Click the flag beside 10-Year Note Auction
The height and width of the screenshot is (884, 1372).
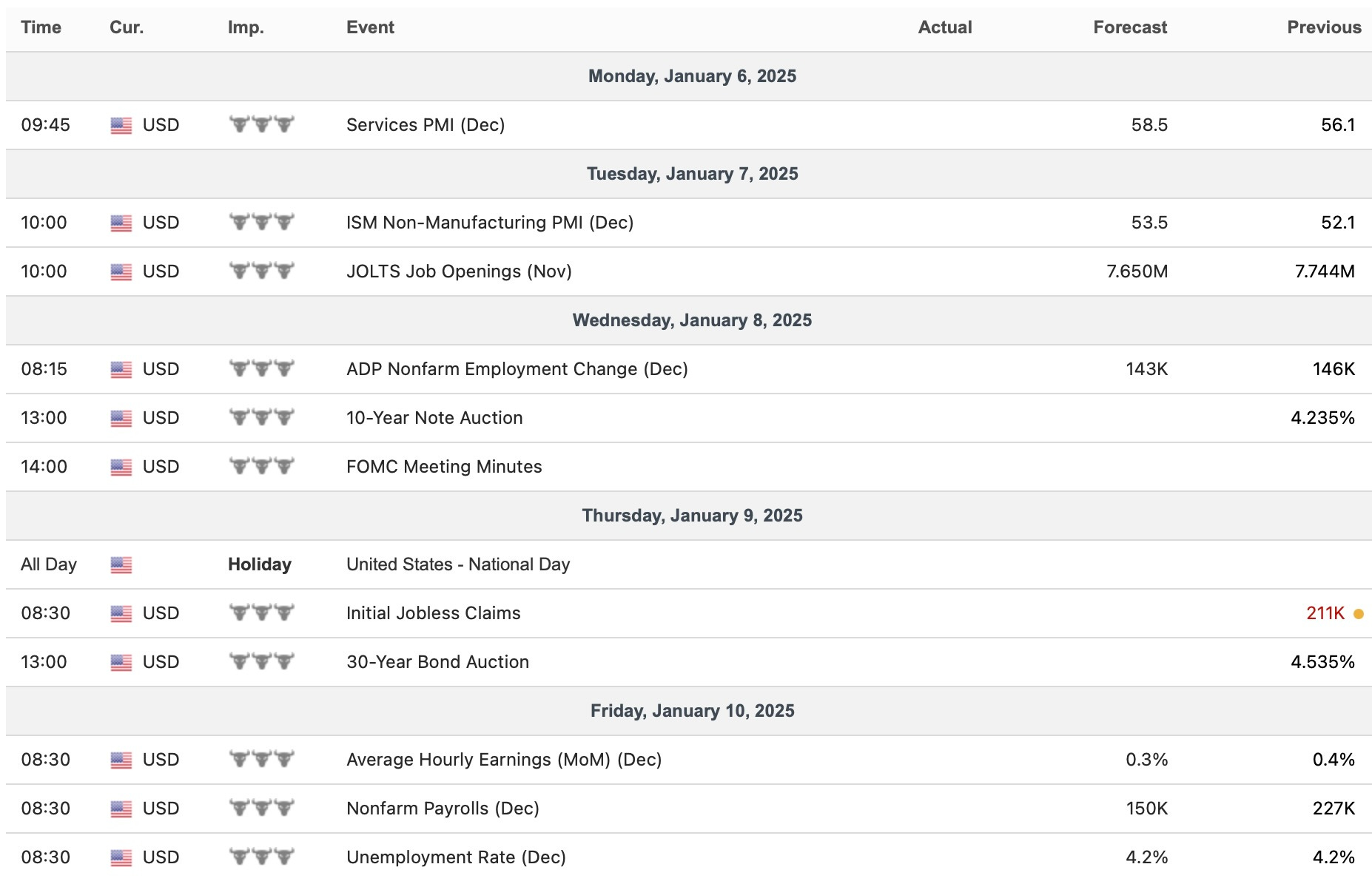click(121, 419)
